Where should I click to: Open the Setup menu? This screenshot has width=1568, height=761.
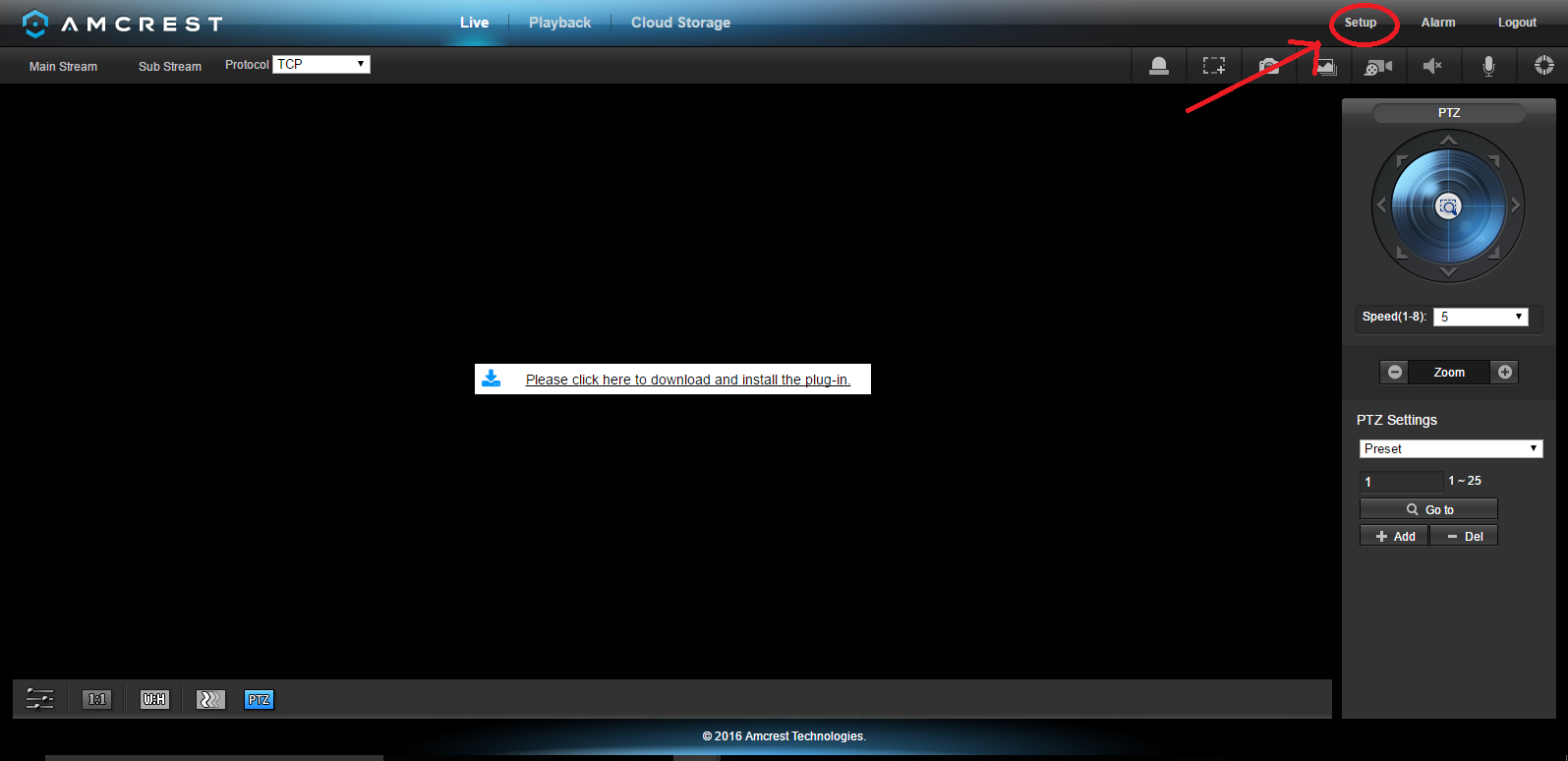click(x=1361, y=23)
